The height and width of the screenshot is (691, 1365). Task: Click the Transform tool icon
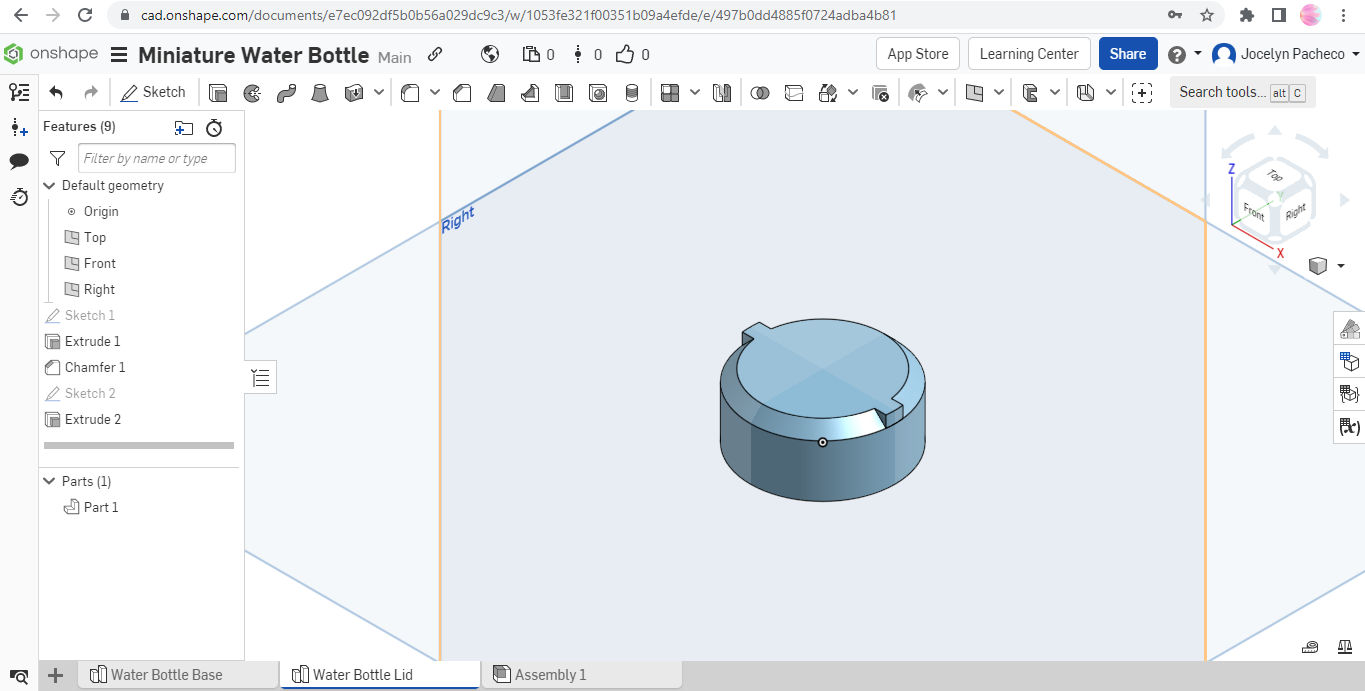pos(828,93)
